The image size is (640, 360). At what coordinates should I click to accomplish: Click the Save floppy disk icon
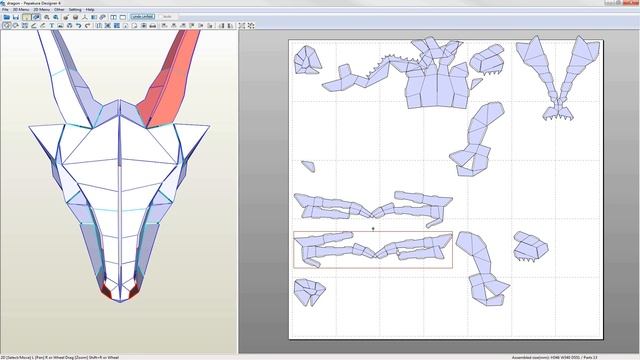coord(16,17)
